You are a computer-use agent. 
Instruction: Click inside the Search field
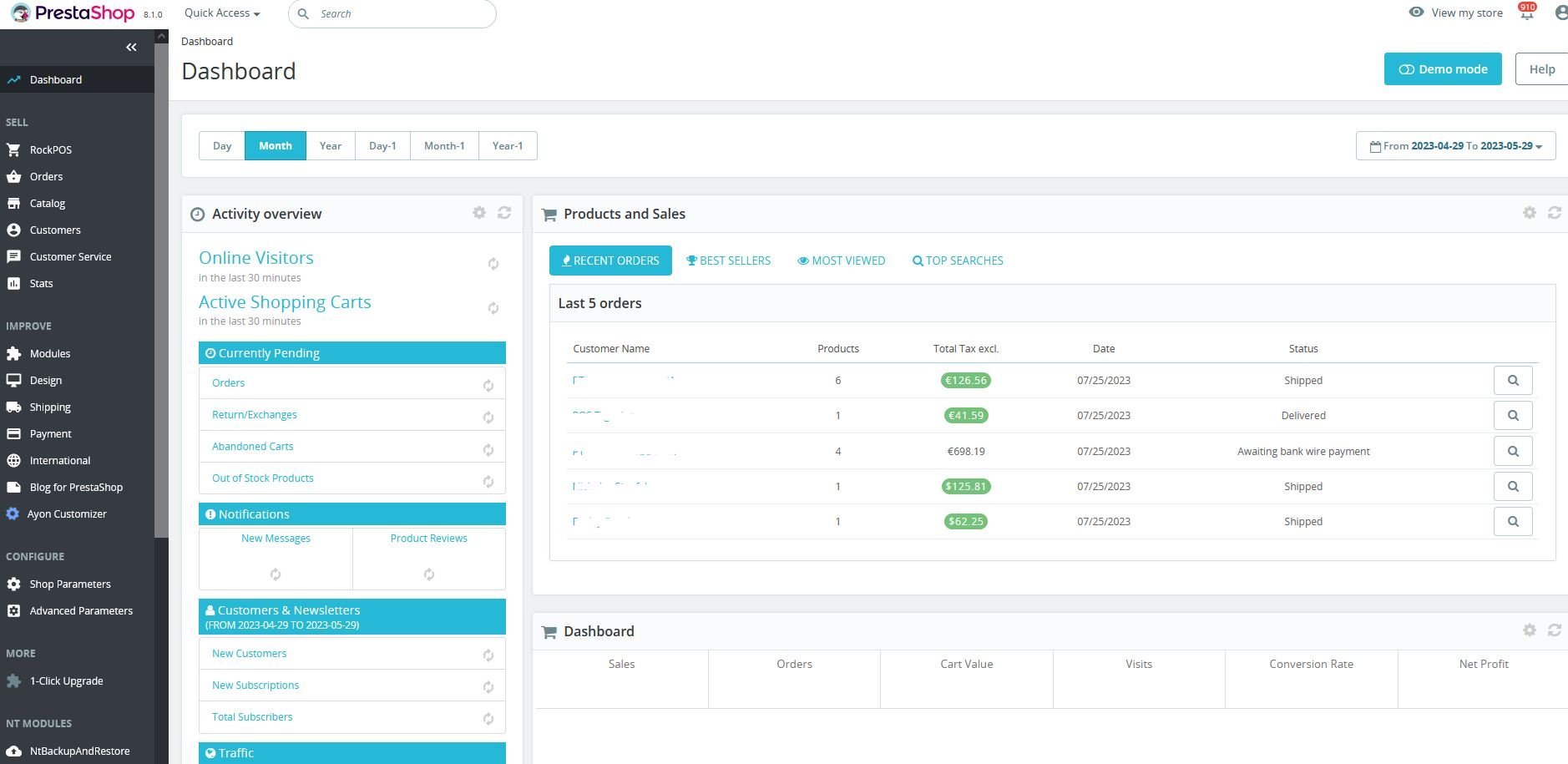[x=392, y=13]
